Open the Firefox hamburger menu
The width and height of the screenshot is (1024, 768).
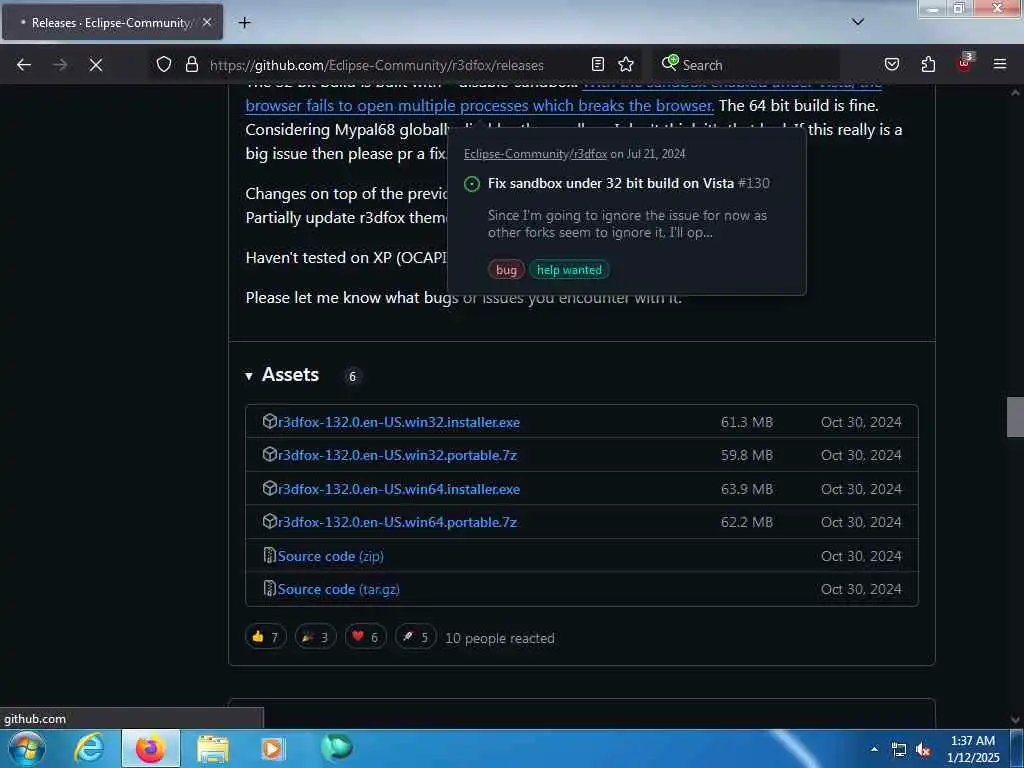pos(999,64)
